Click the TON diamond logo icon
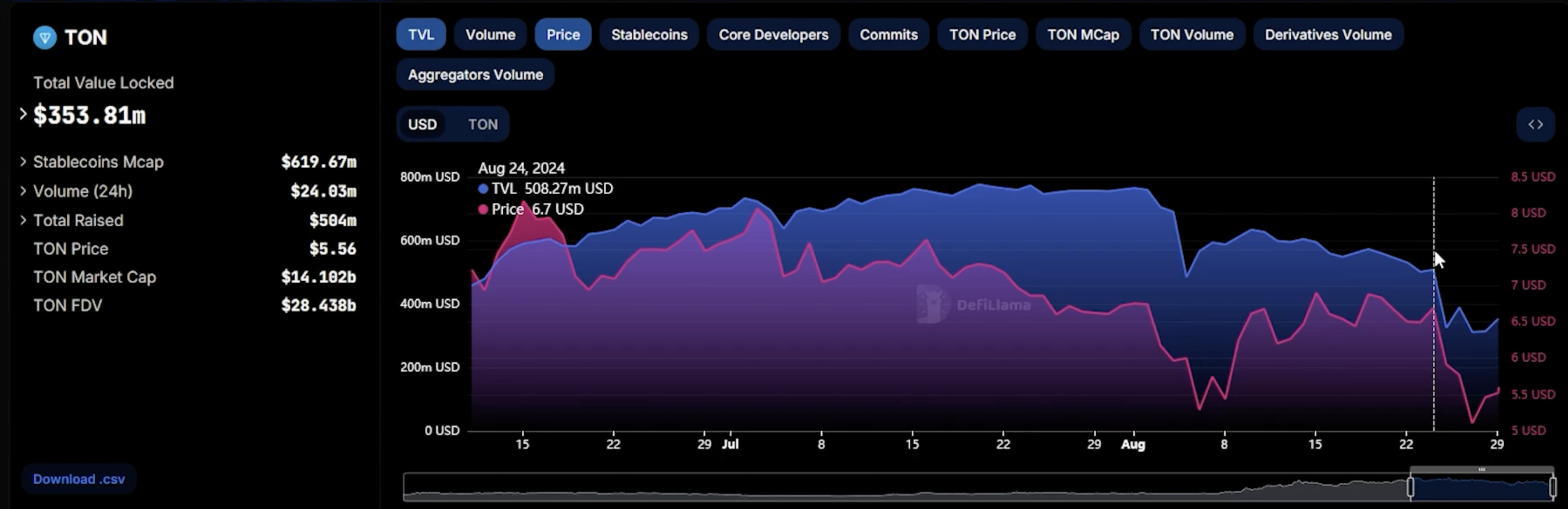Image resolution: width=1568 pixels, height=509 pixels. coord(44,38)
